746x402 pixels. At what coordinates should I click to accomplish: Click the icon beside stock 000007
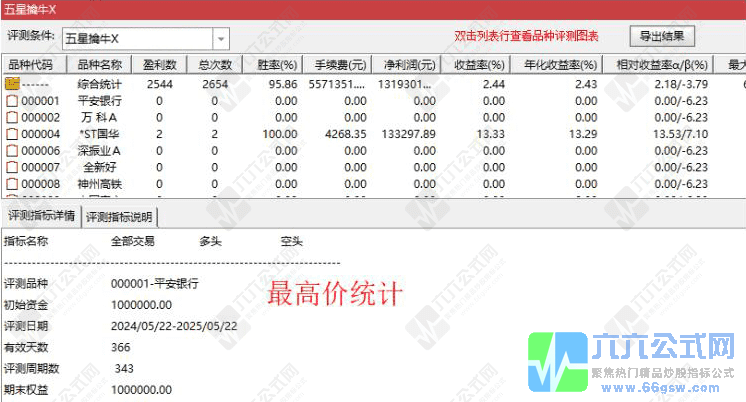pyautogui.click(x=12, y=167)
